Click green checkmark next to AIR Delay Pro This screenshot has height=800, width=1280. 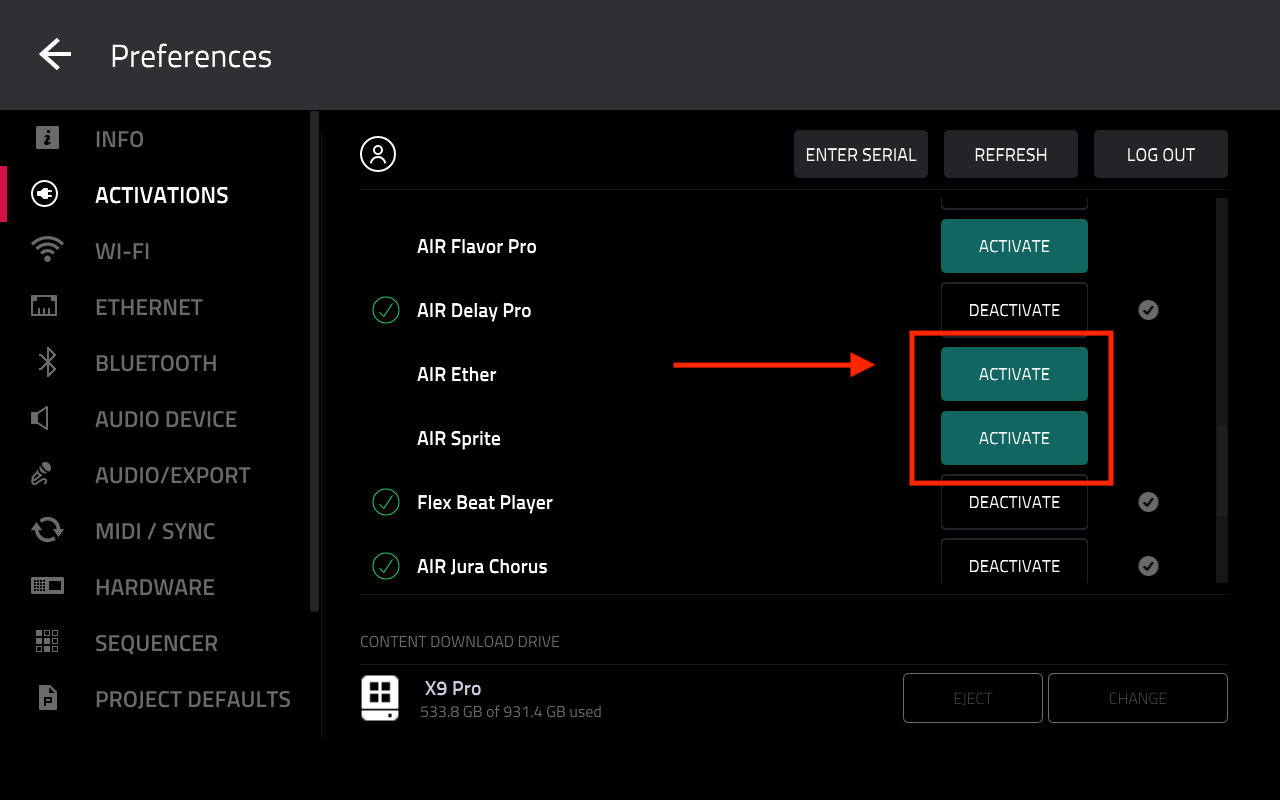386,310
